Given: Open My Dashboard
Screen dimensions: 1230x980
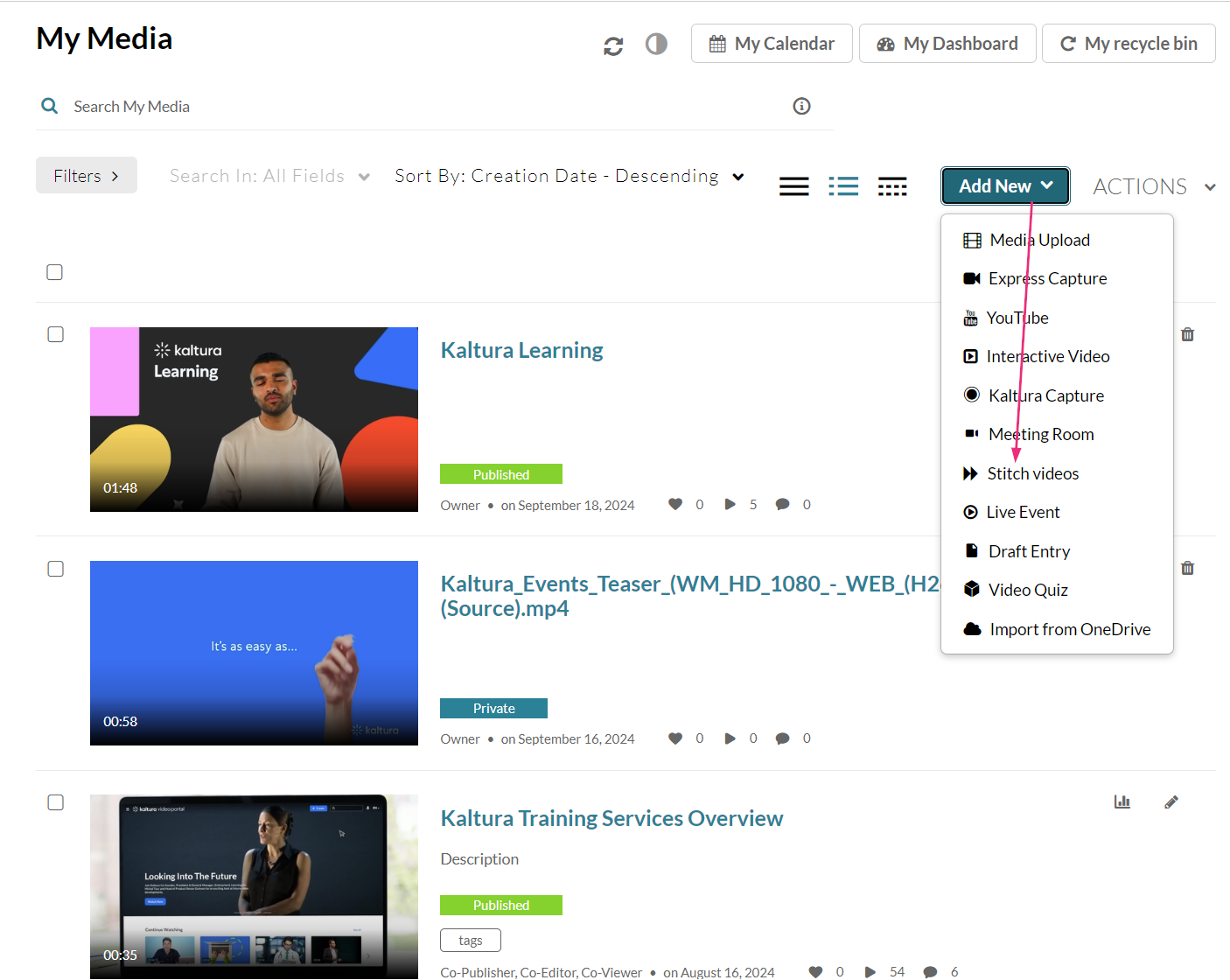Looking at the screenshot, I should click(x=947, y=44).
